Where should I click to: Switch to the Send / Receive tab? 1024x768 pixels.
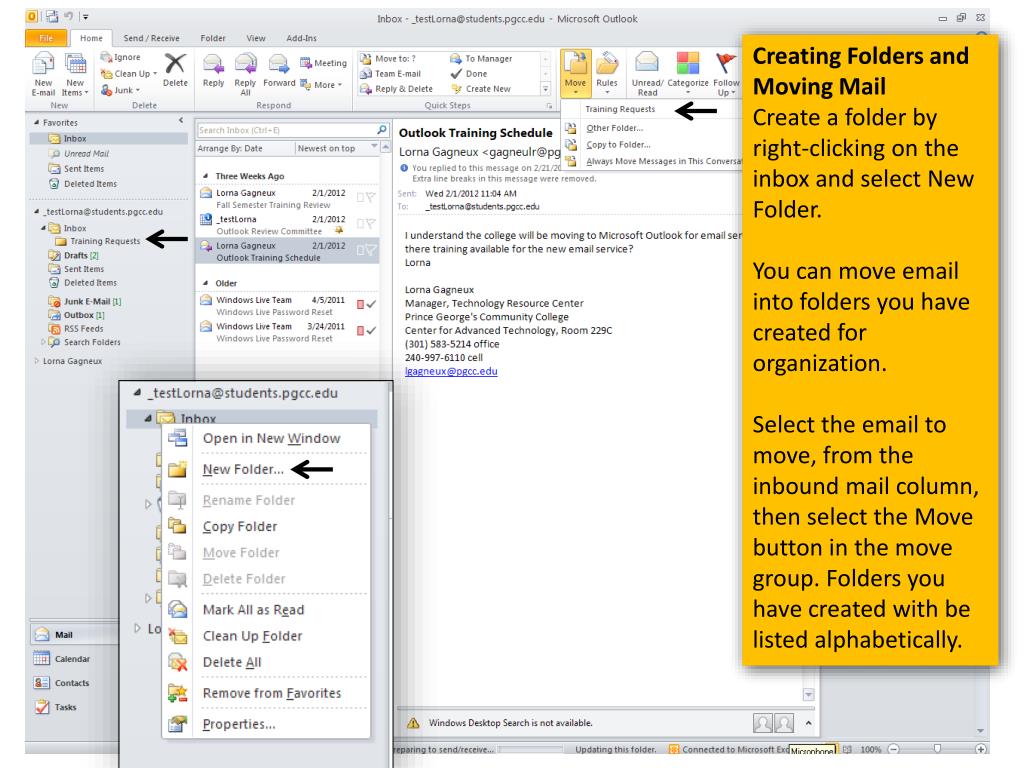click(x=152, y=38)
